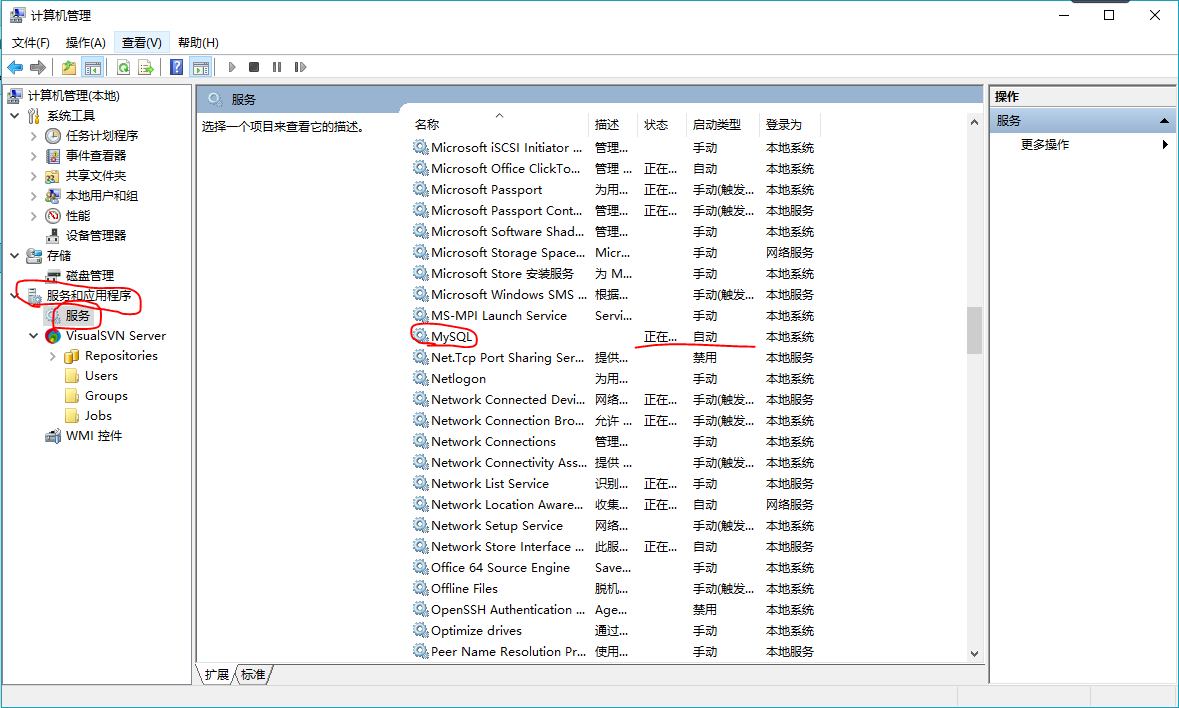Collapse 系统工具 tree node
The width and height of the screenshot is (1179, 708).
coord(14,116)
